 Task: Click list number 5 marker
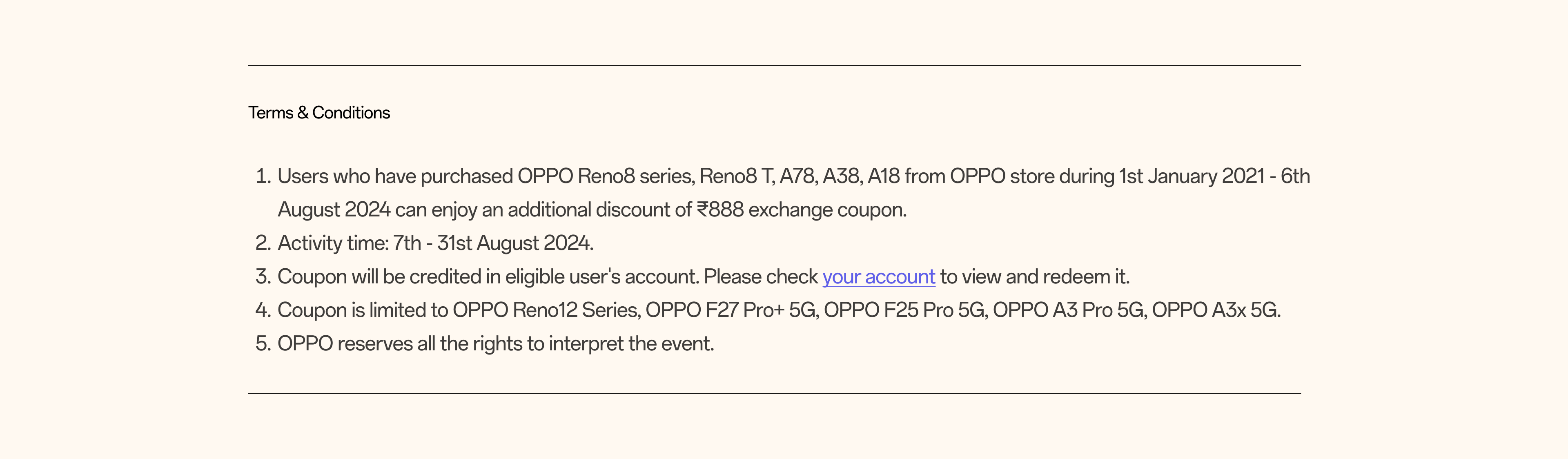pos(263,344)
